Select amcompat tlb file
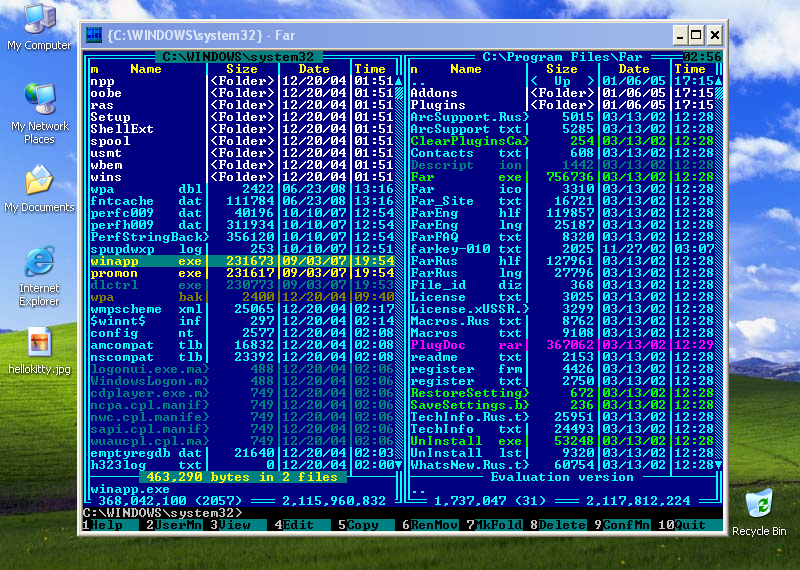Viewport: 800px width, 570px height. [242, 345]
